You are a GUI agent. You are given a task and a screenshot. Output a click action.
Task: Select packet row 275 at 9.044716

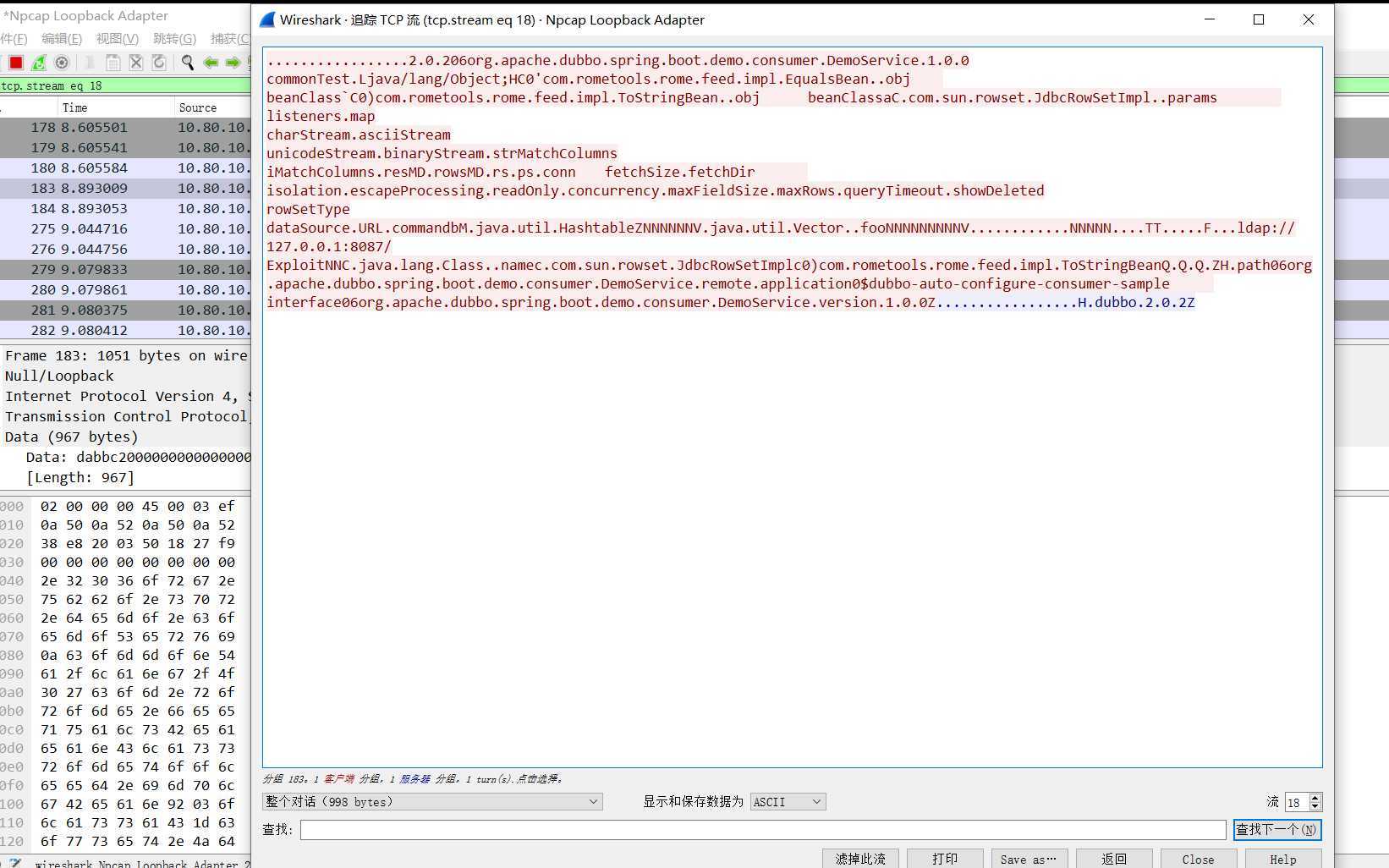coord(125,228)
